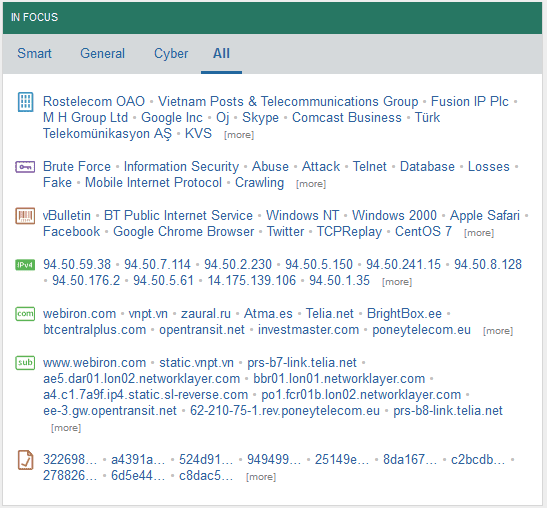The height and width of the screenshot is (508, 547).
Task: Click the barcode products icon
Action: [25, 216]
